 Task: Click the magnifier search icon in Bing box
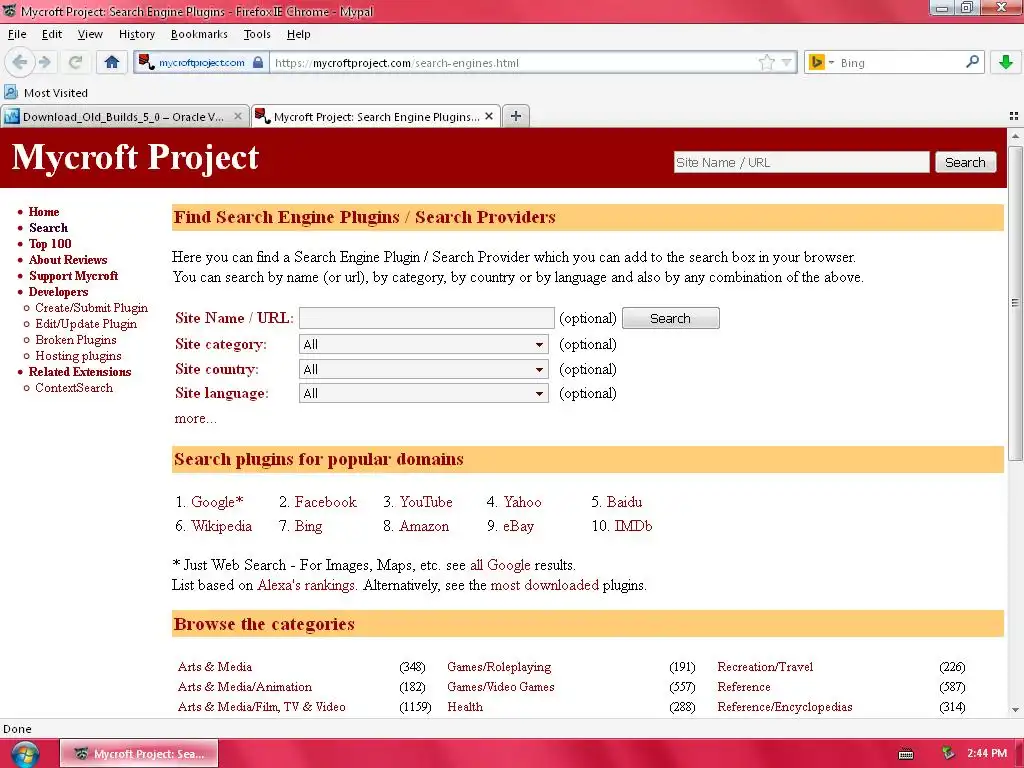click(972, 62)
